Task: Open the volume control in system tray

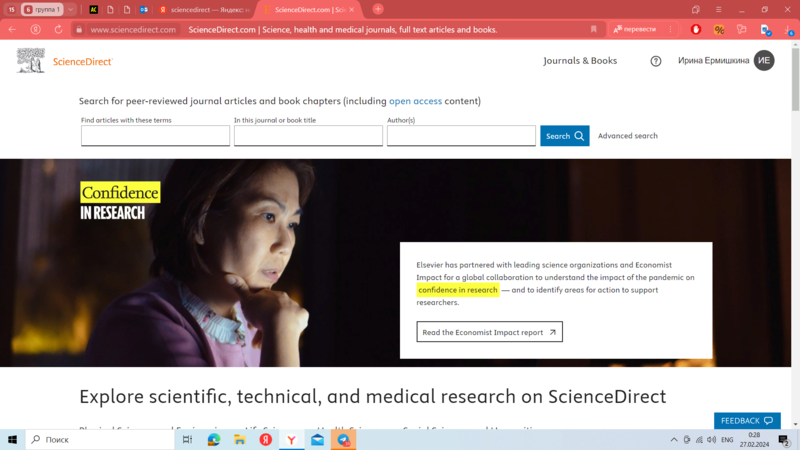Action: [711, 439]
